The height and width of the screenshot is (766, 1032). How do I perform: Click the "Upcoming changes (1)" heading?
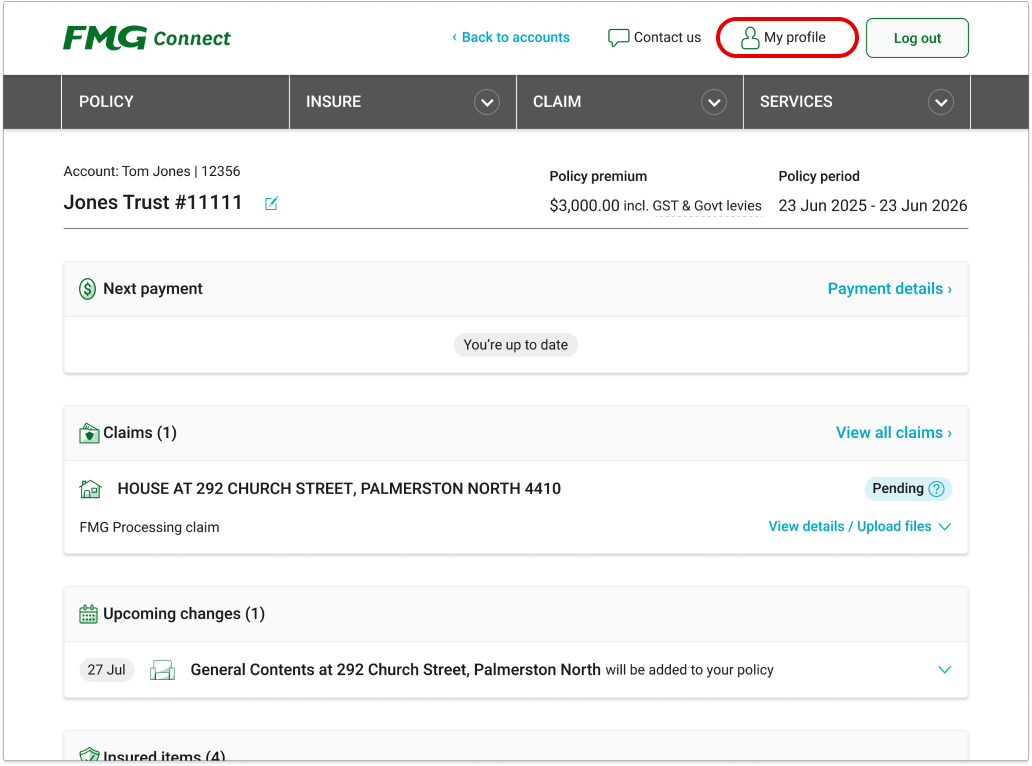coord(184,614)
